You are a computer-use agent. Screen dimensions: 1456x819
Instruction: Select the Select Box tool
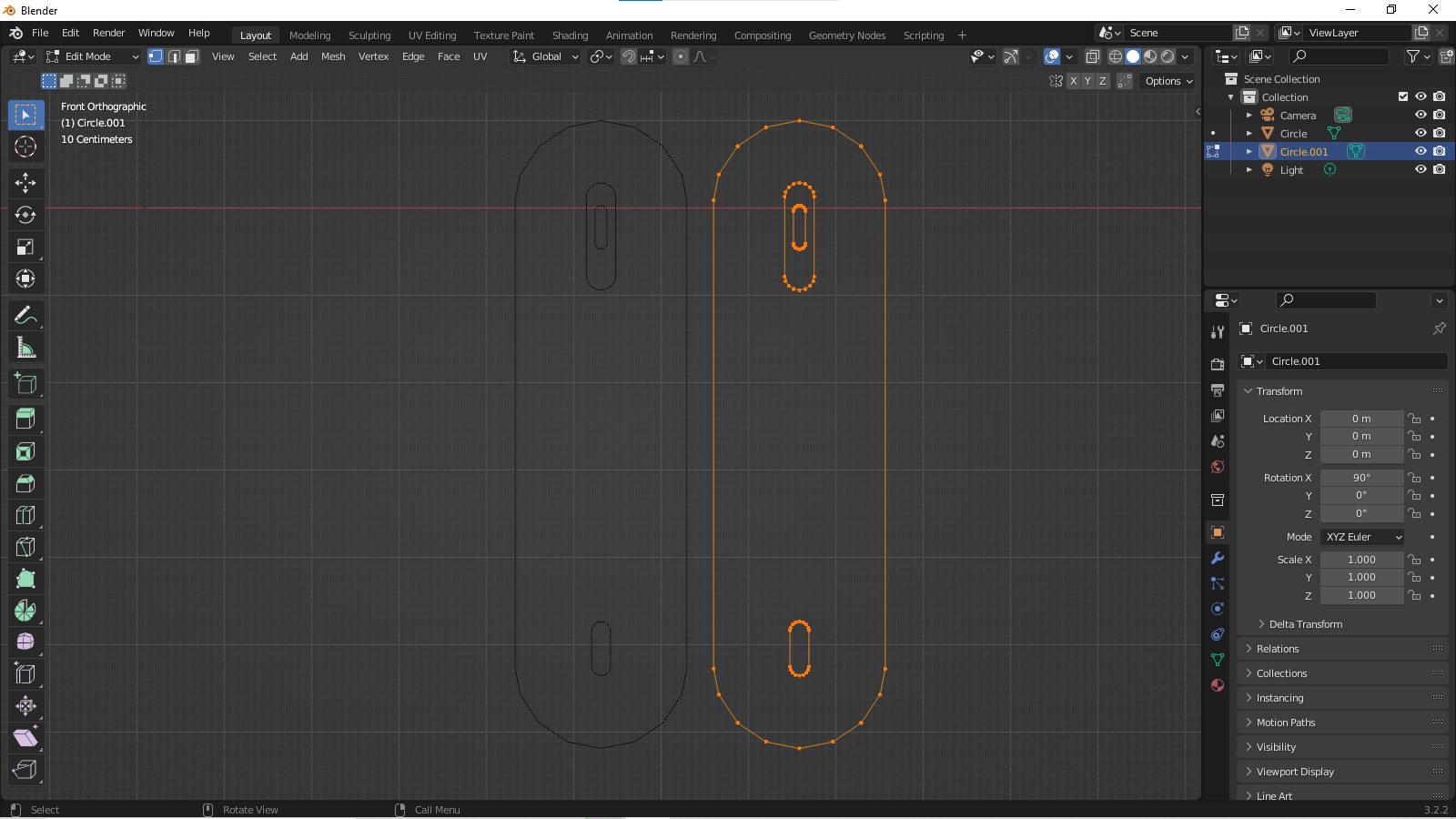tap(25, 115)
